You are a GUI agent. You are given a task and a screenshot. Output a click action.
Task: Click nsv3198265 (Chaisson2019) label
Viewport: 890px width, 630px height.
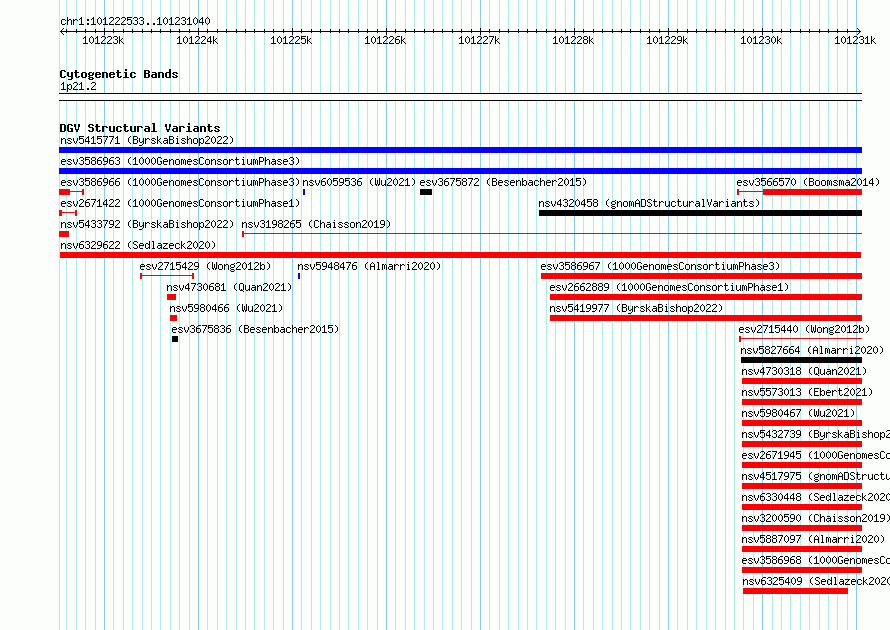point(316,224)
